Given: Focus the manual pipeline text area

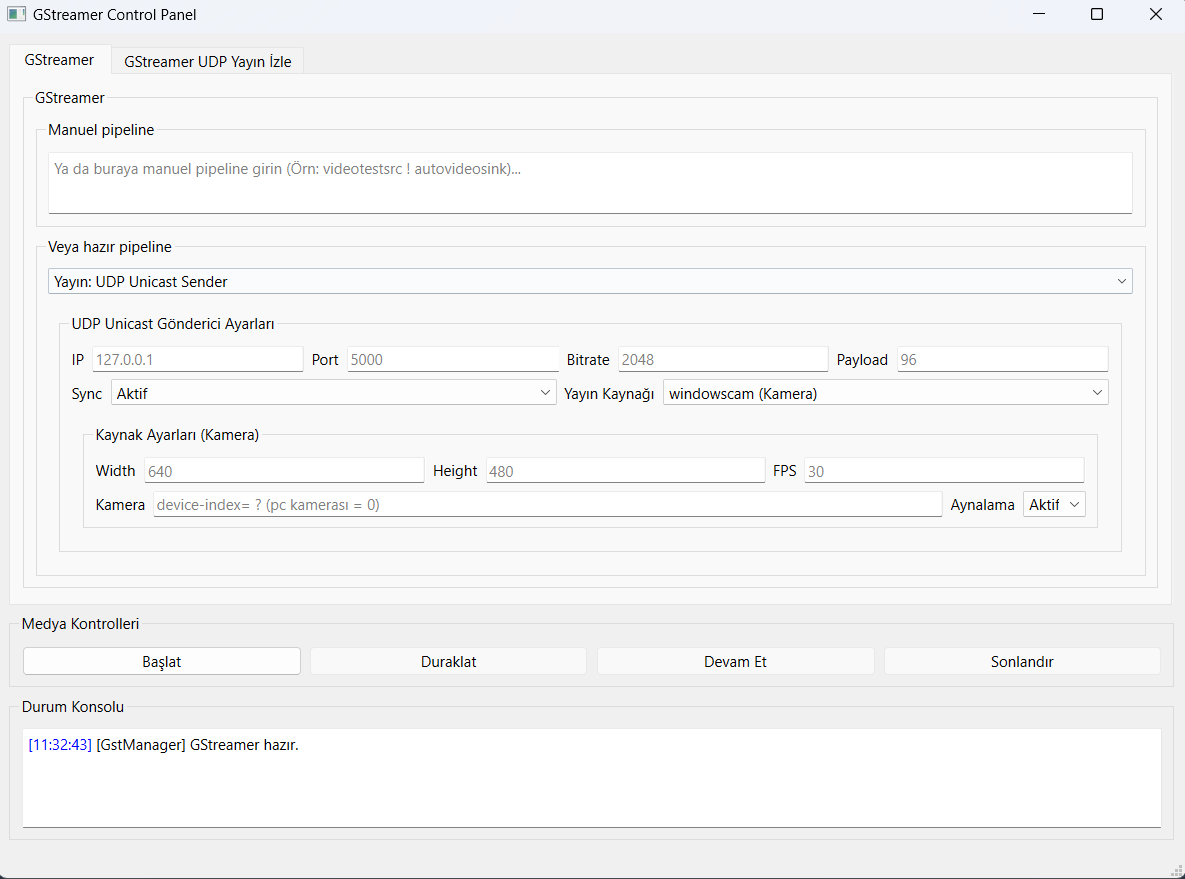Looking at the screenshot, I should pos(590,182).
